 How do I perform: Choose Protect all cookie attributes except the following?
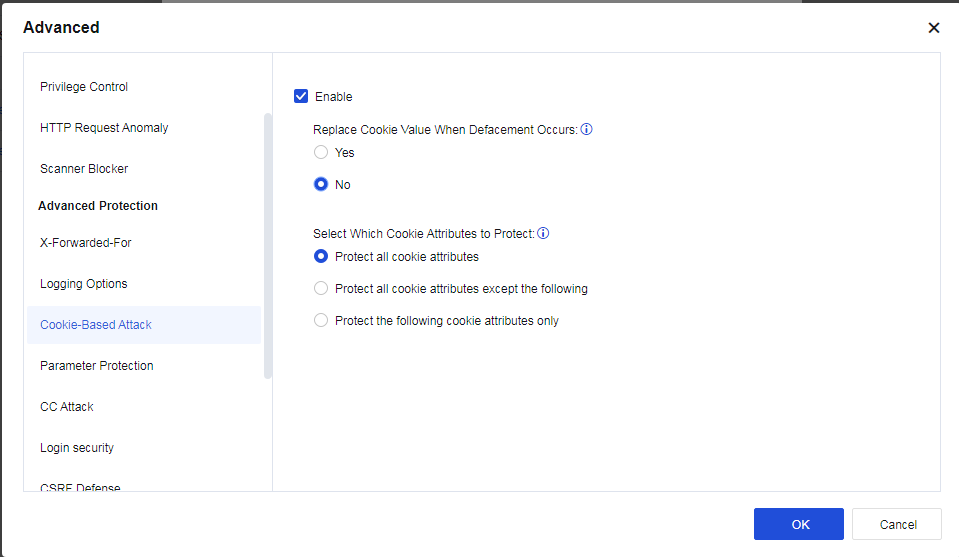point(321,289)
